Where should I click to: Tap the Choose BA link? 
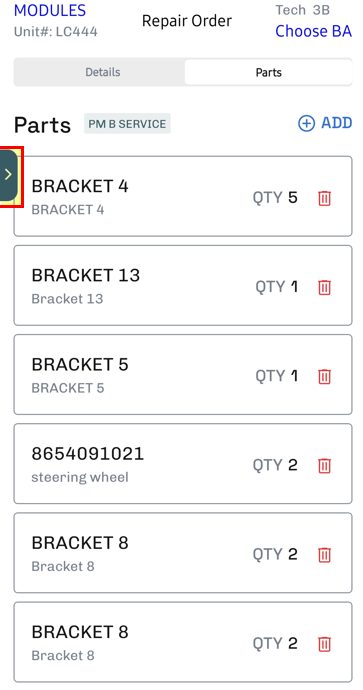313,31
